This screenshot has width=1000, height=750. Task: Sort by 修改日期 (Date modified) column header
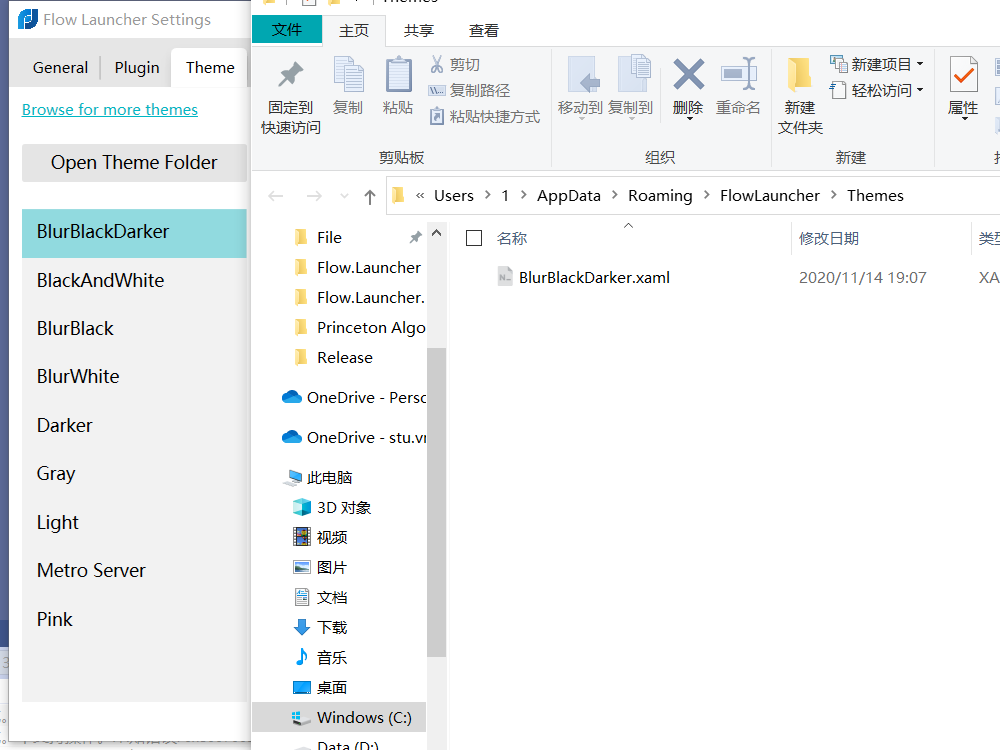829,239
